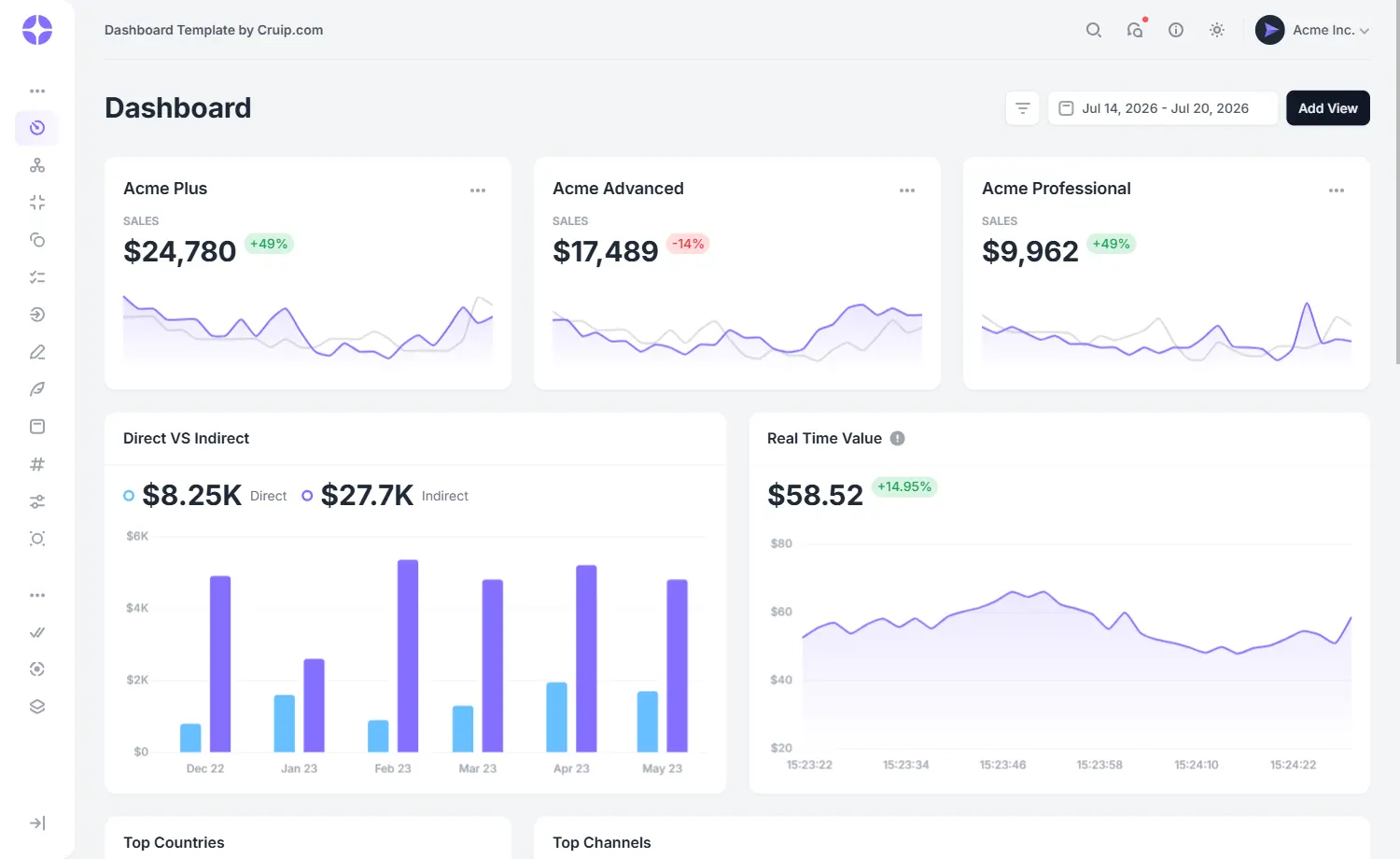Screen dimensions: 1400x859
Task: Click the circled right-arrow sidebar icon
Action: click(37, 315)
